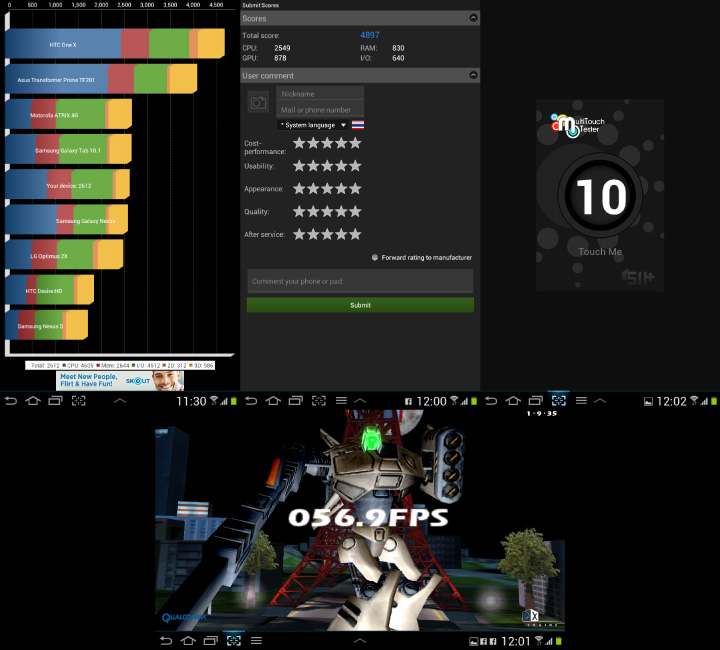Tap the Nickname input field
Screen dimensions: 720x650
[x=320, y=94]
